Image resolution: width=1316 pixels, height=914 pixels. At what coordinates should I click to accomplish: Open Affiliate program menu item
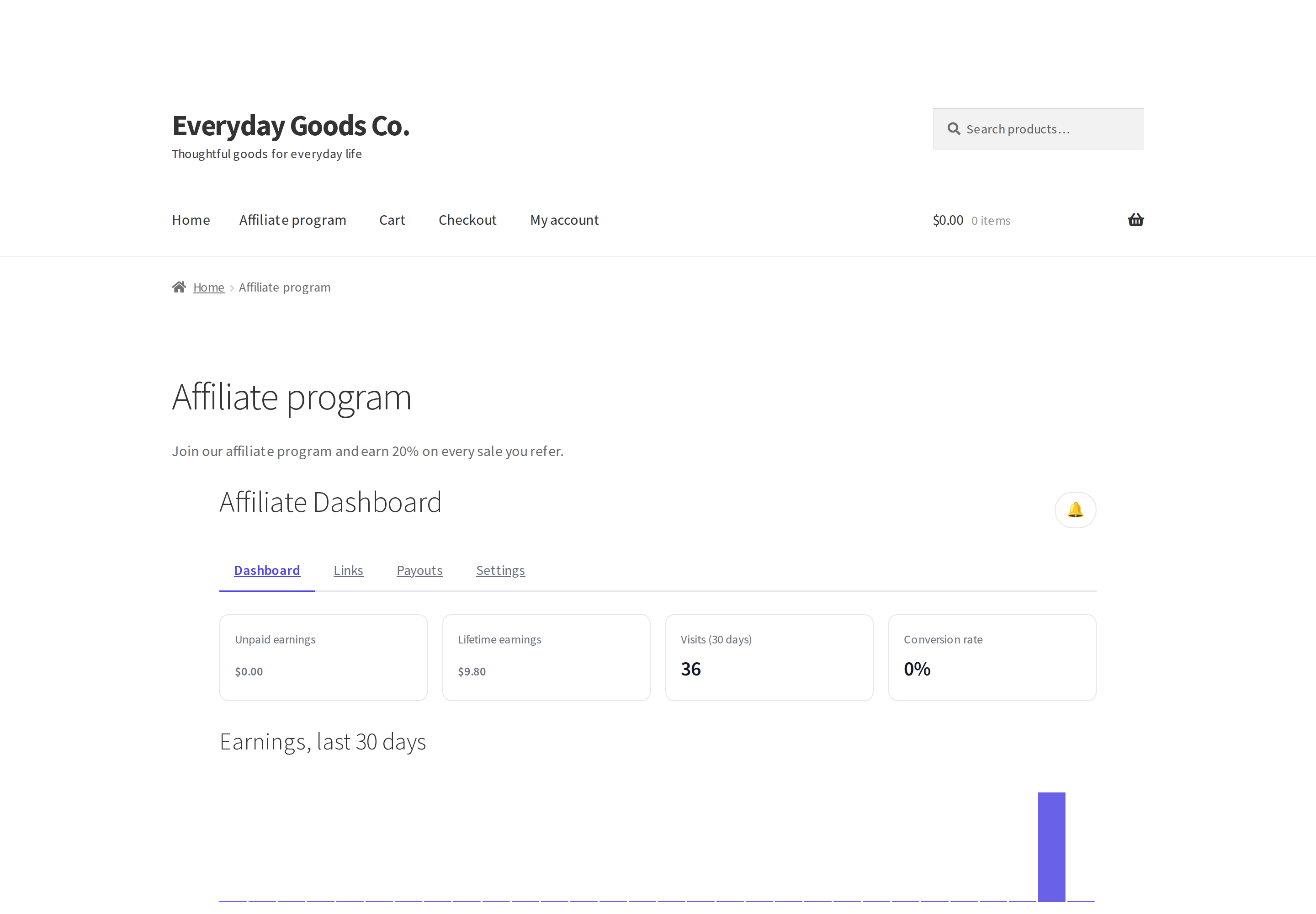click(x=292, y=220)
